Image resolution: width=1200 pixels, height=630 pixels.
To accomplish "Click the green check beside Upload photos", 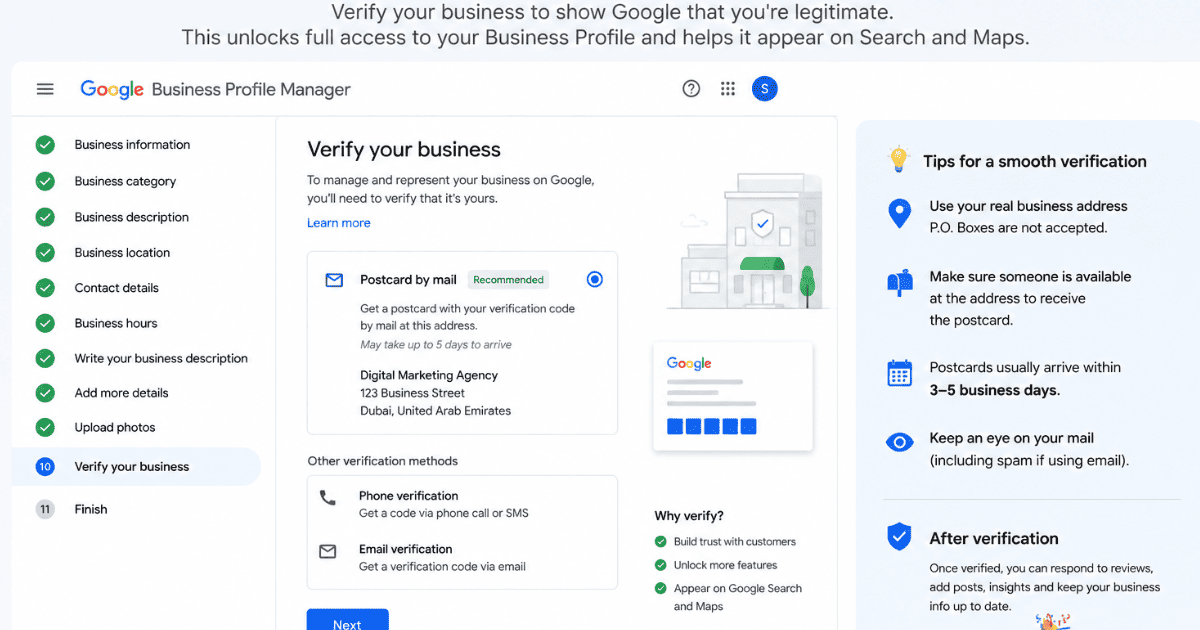I will (x=45, y=427).
